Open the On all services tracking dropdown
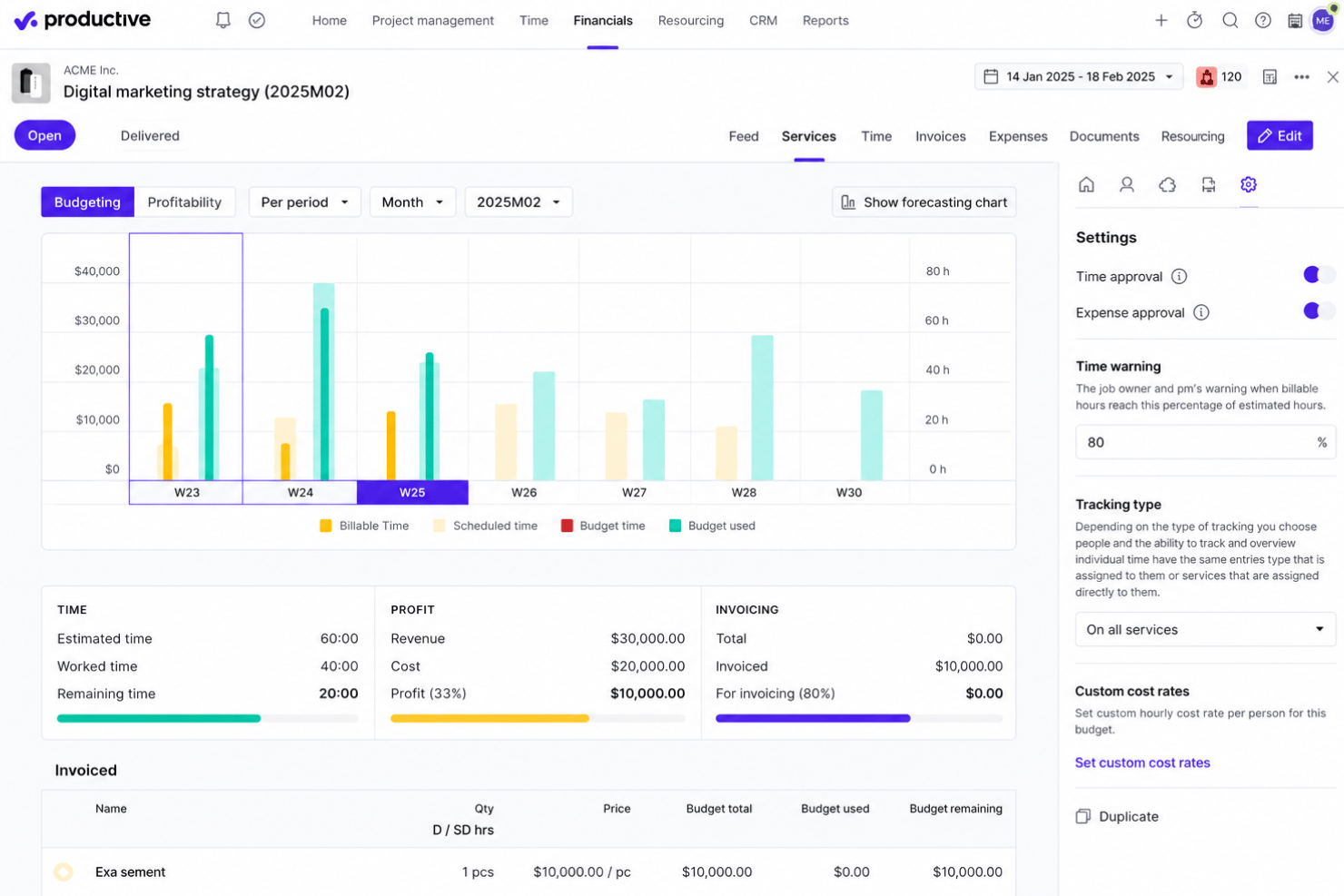Image resolution: width=1344 pixels, height=896 pixels. (x=1205, y=629)
